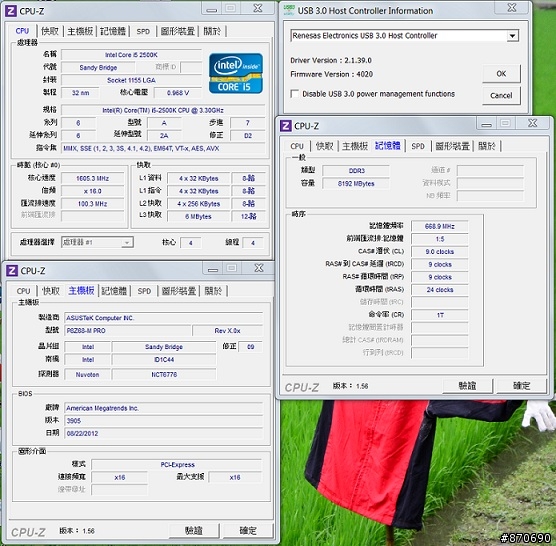Open the Renesas Electronics USB 3.0 Host Controller dropdown
Viewport: 556px width, 546px height.
tap(512, 36)
